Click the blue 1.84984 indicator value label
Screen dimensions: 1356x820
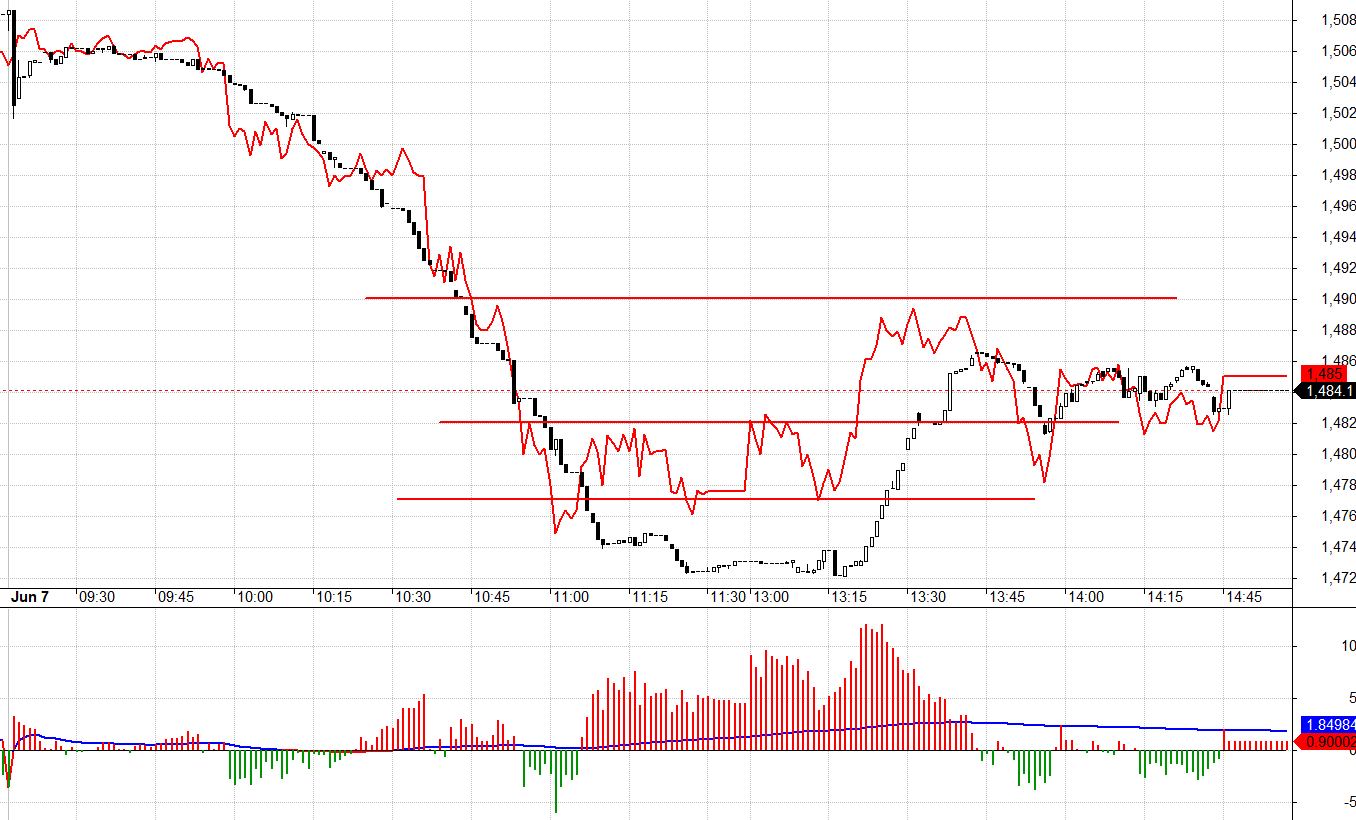(x=1329, y=724)
